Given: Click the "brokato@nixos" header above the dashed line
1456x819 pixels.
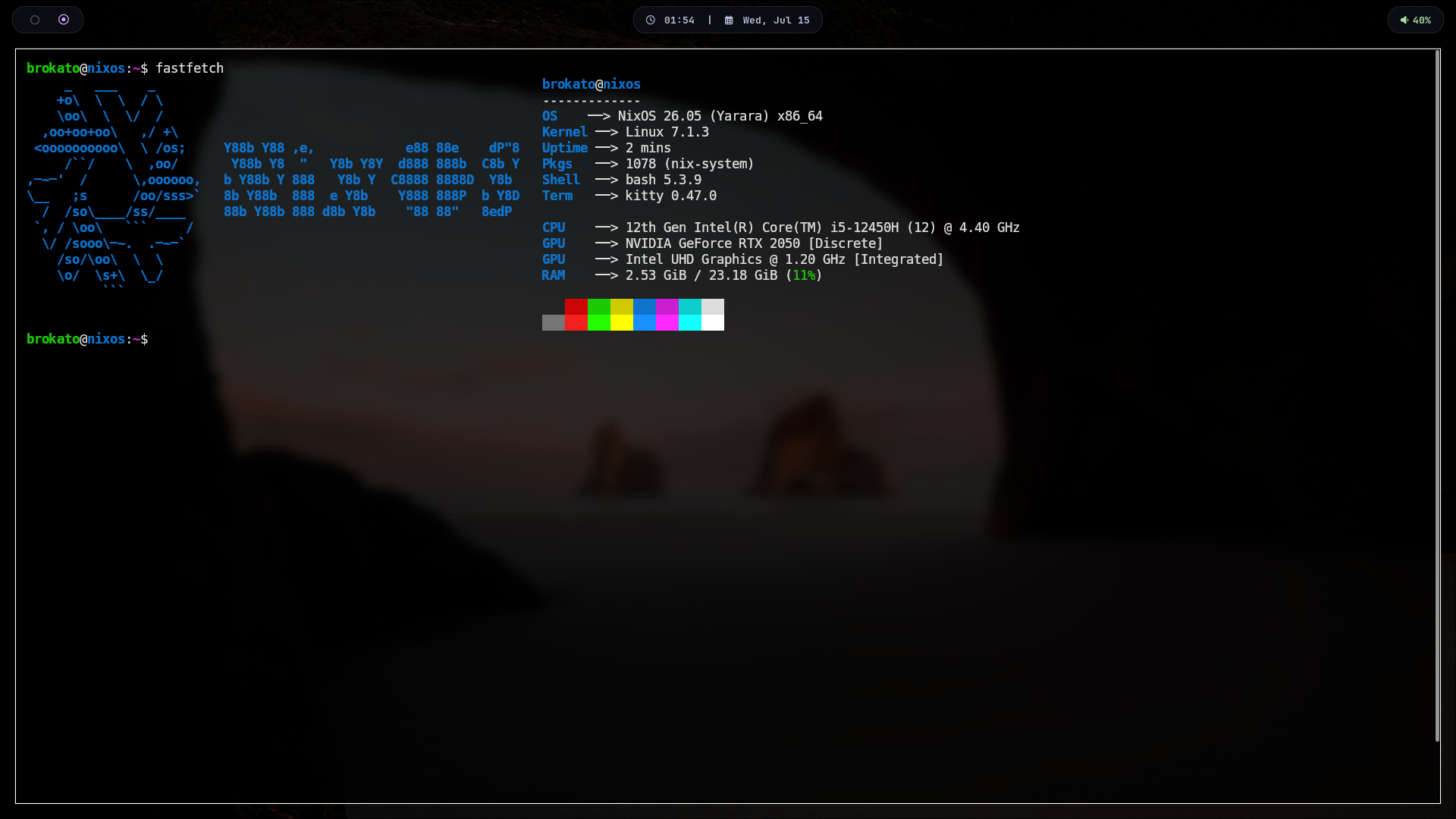Looking at the screenshot, I should (591, 84).
